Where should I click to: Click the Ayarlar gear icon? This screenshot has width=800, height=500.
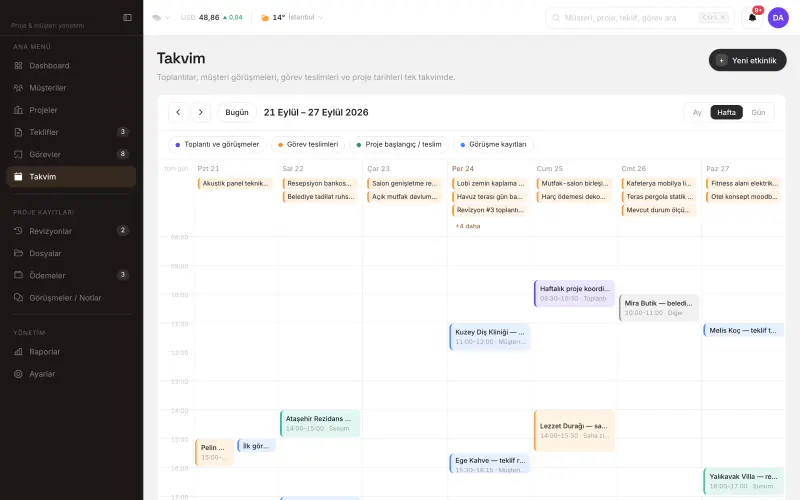click(18, 373)
